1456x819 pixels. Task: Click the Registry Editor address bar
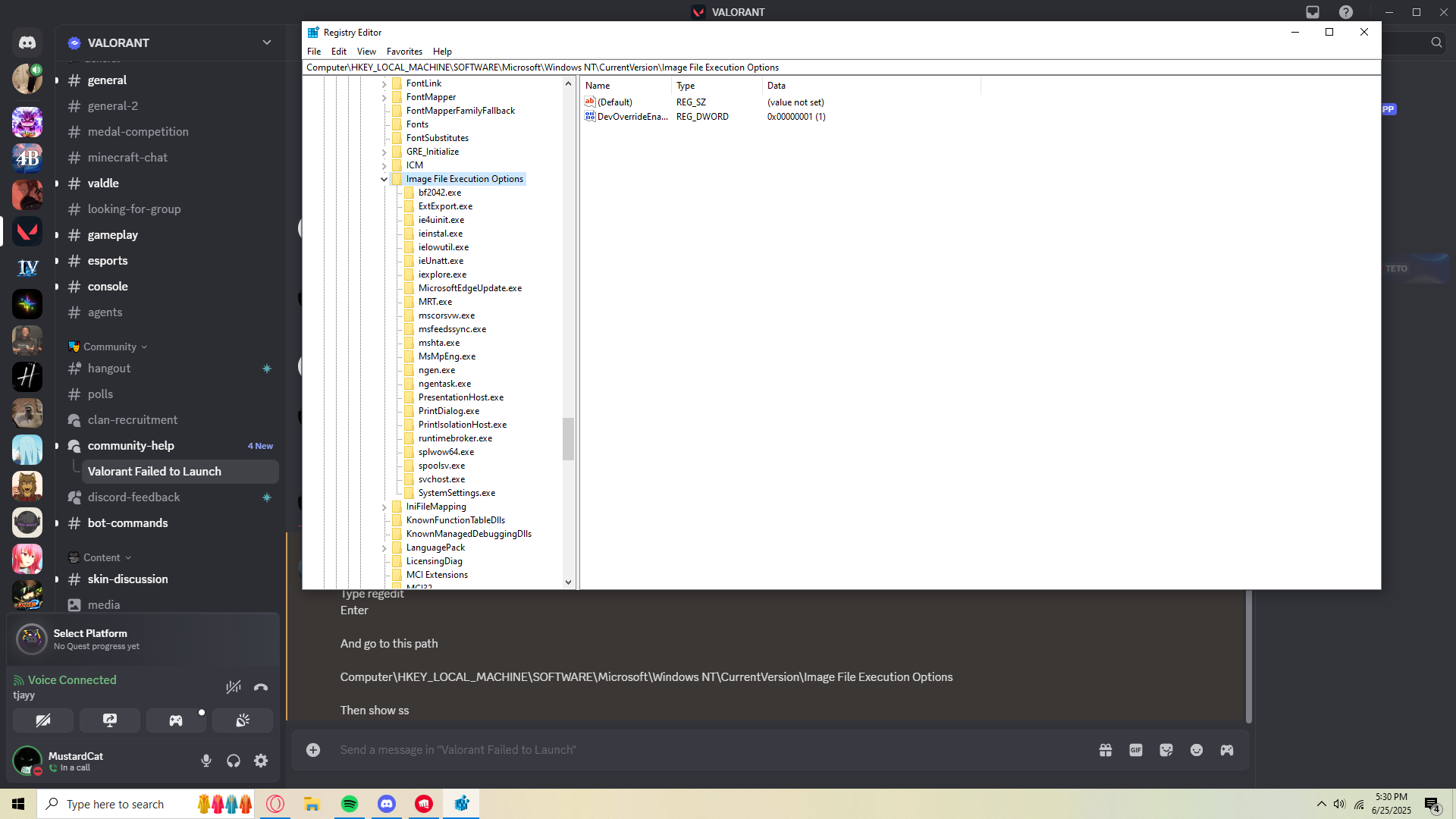click(841, 67)
